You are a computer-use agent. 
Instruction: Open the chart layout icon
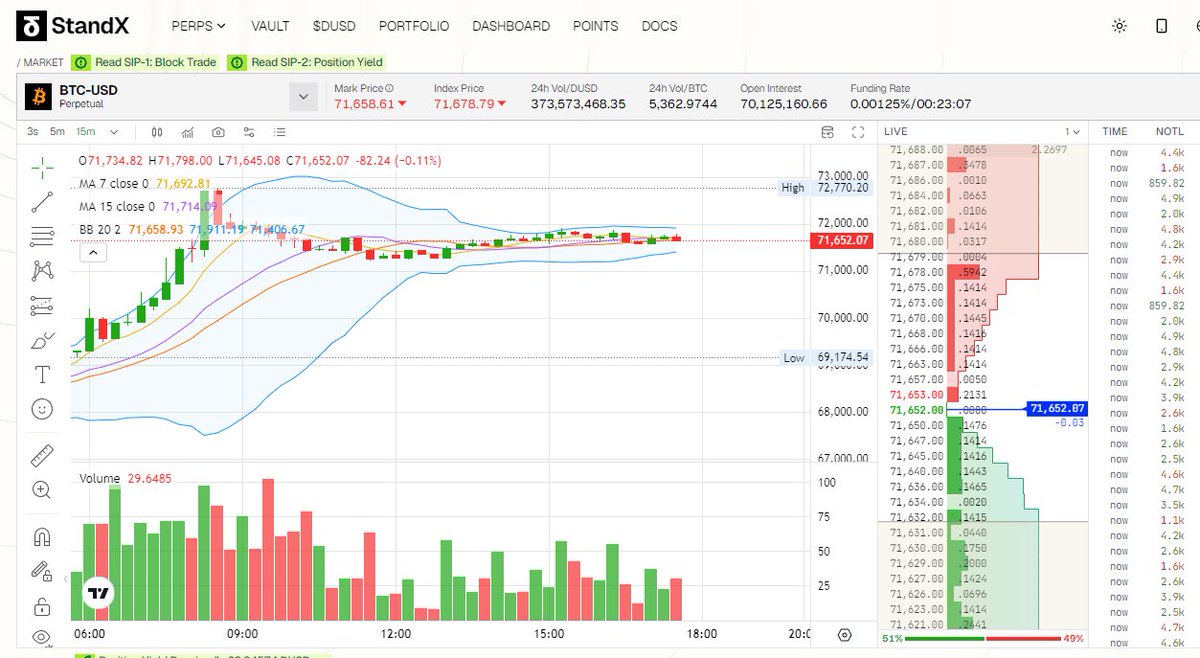coord(827,132)
